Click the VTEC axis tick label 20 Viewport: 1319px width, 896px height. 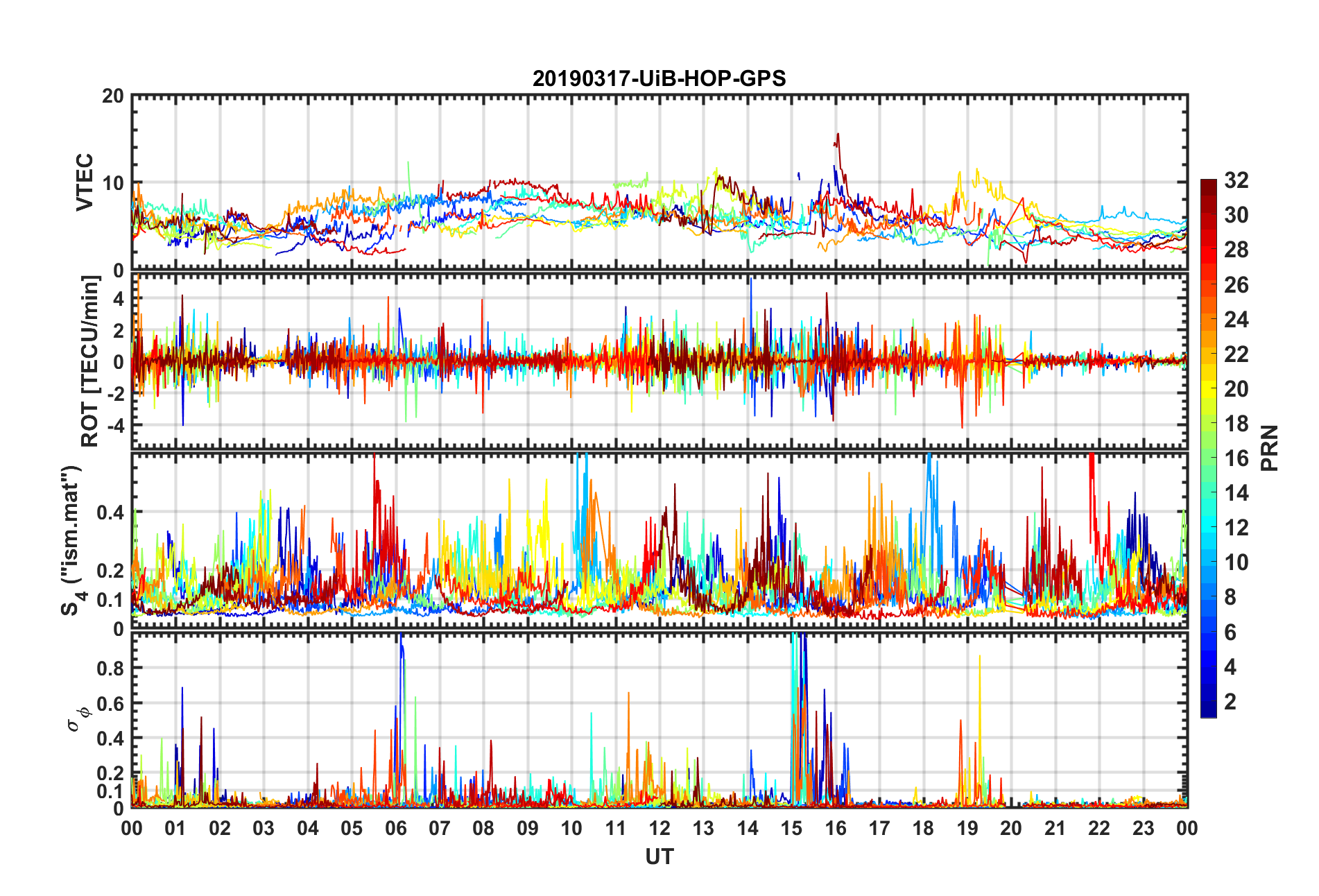pyautogui.click(x=113, y=96)
